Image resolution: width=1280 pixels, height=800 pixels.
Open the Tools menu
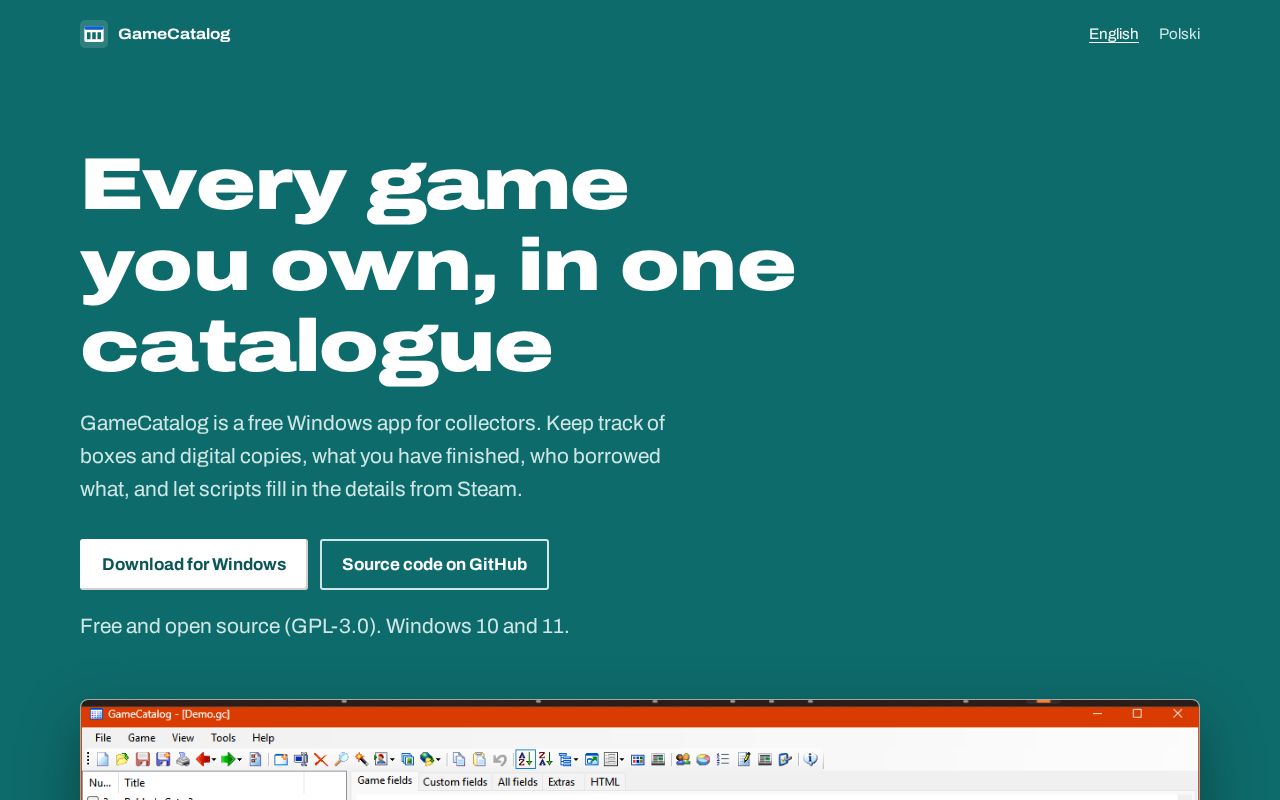coord(223,738)
